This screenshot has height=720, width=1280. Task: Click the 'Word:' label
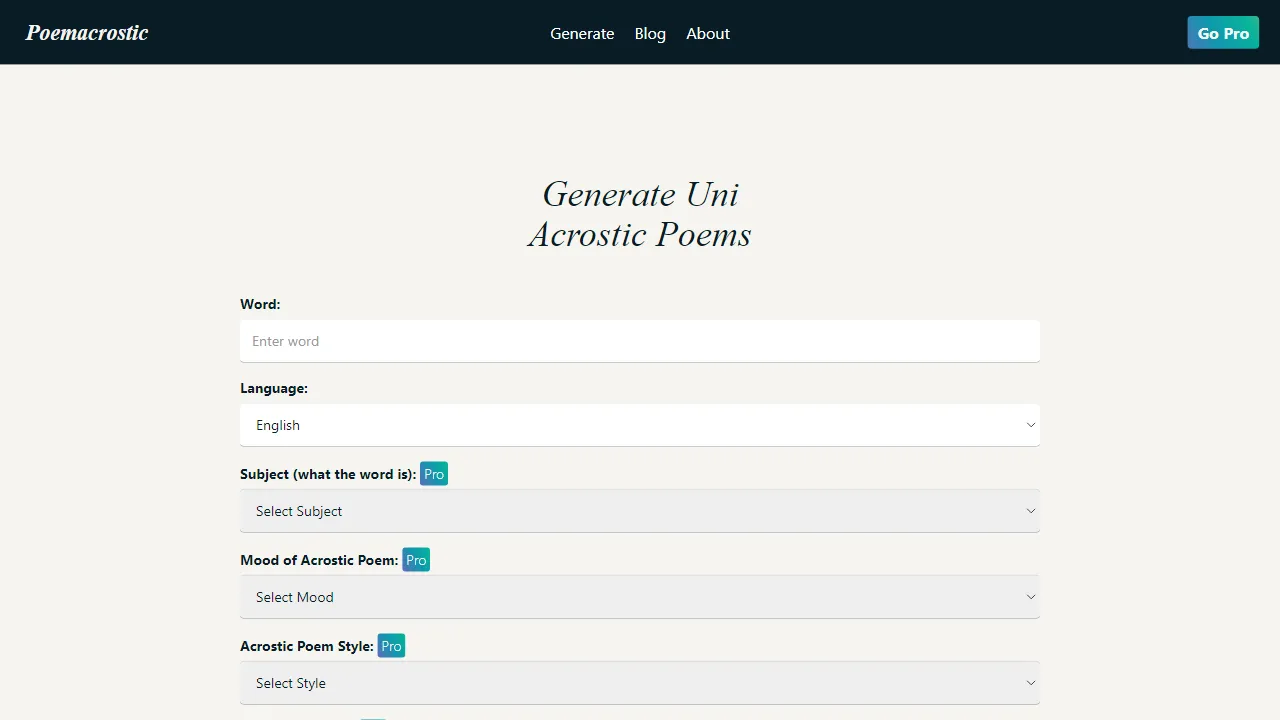(x=260, y=304)
